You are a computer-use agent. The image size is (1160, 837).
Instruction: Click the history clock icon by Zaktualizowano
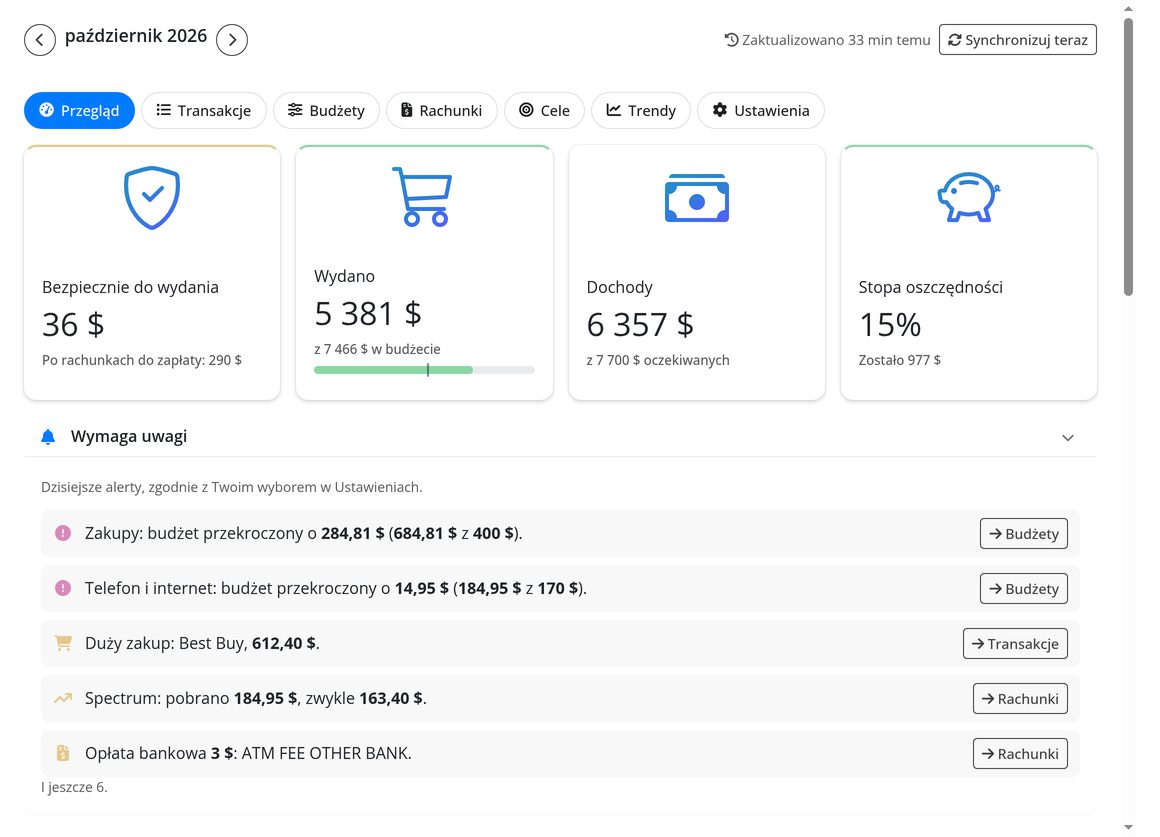pos(731,40)
